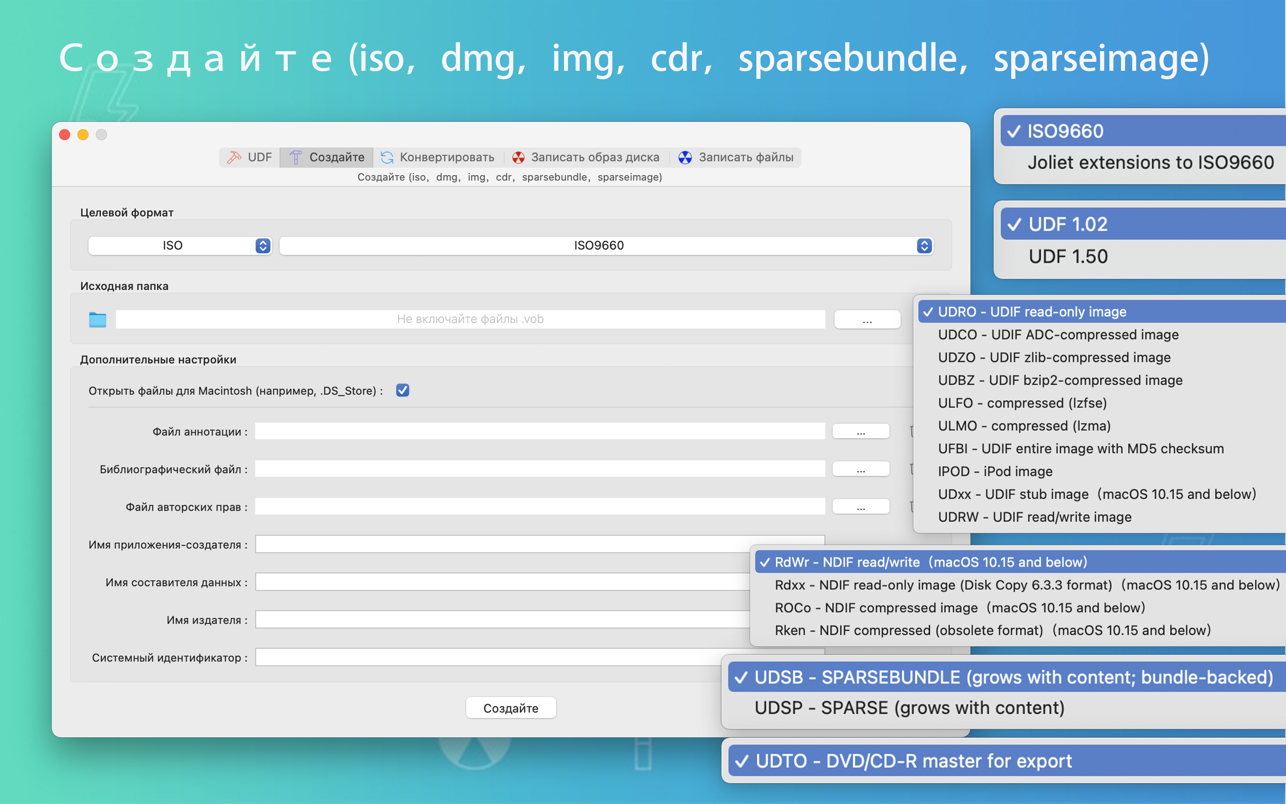Click the Библиографический файл input field

540,469
